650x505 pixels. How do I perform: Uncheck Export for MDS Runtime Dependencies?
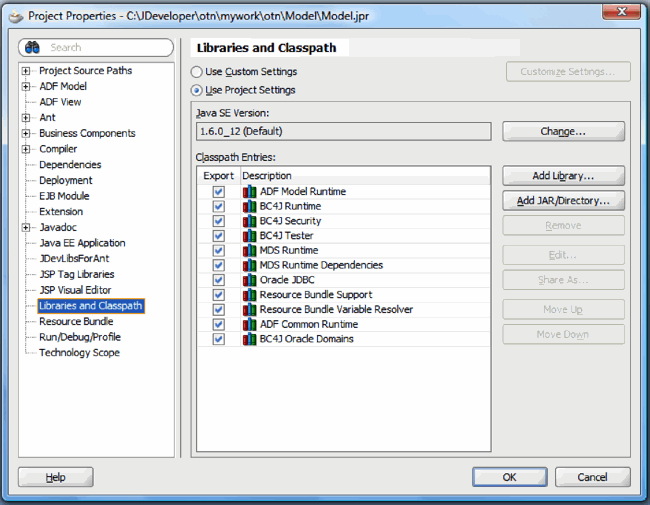tap(219, 265)
